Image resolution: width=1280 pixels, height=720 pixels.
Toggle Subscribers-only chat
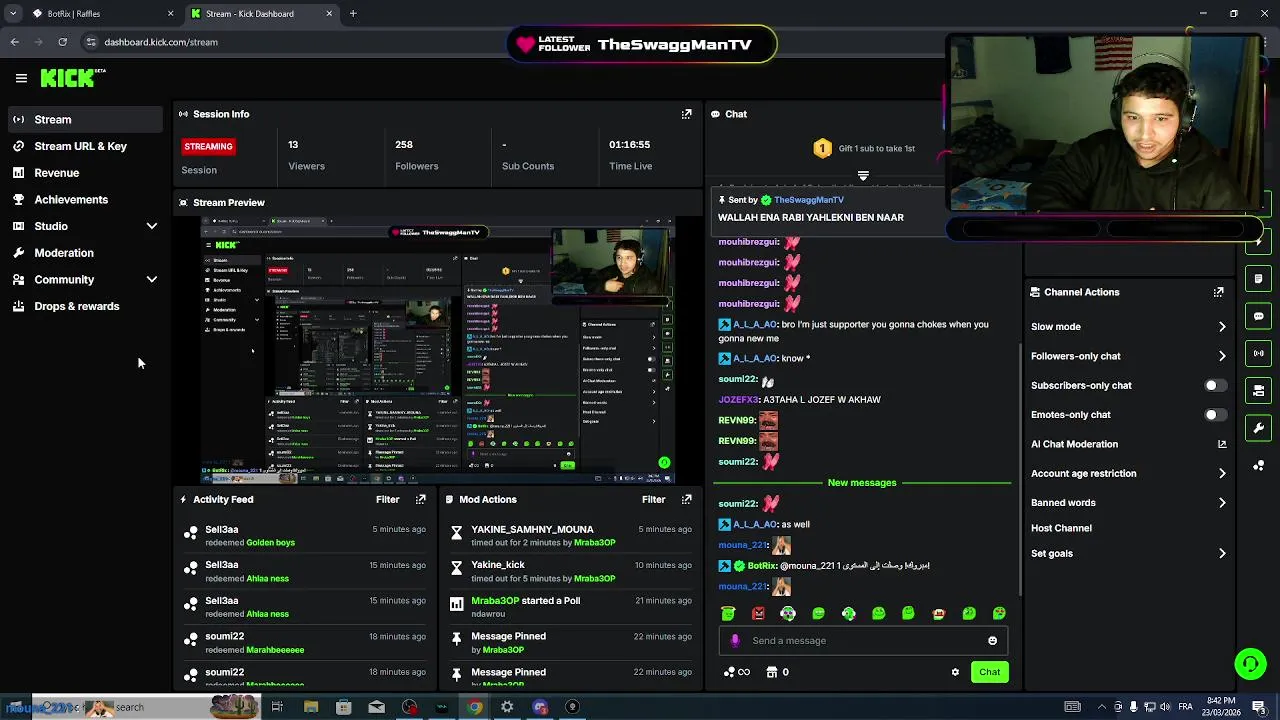(1215, 385)
